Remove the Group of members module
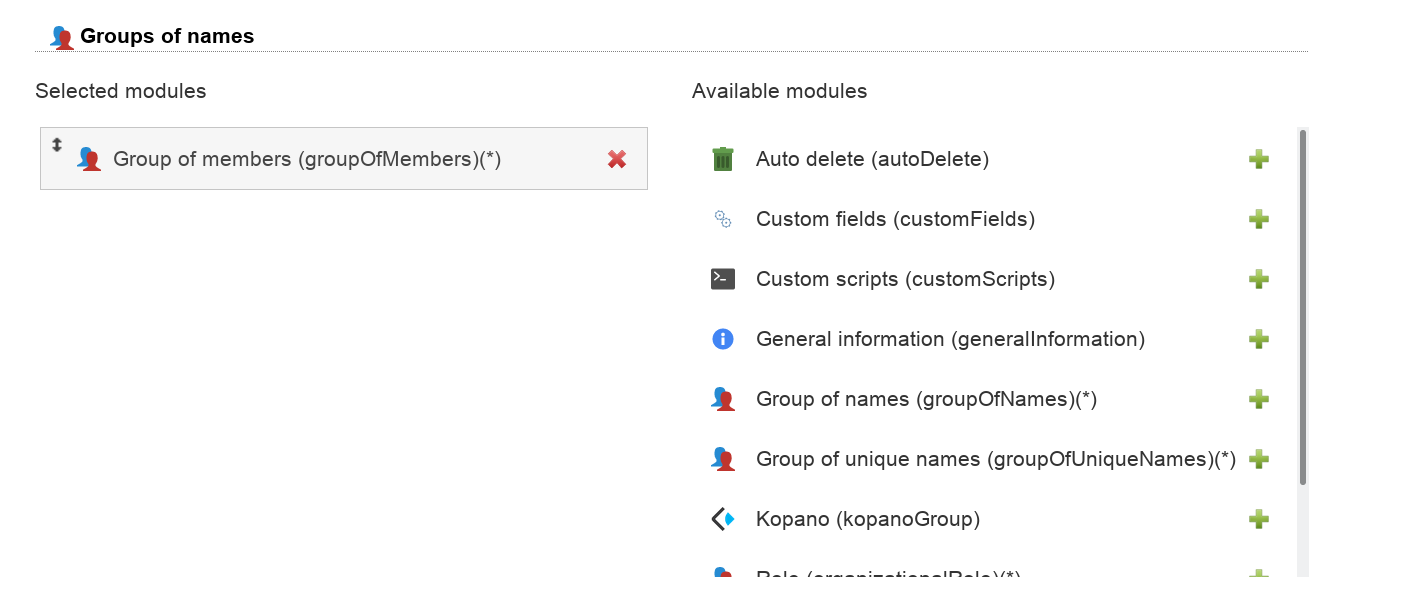This screenshot has height=606, width=1413. click(617, 159)
